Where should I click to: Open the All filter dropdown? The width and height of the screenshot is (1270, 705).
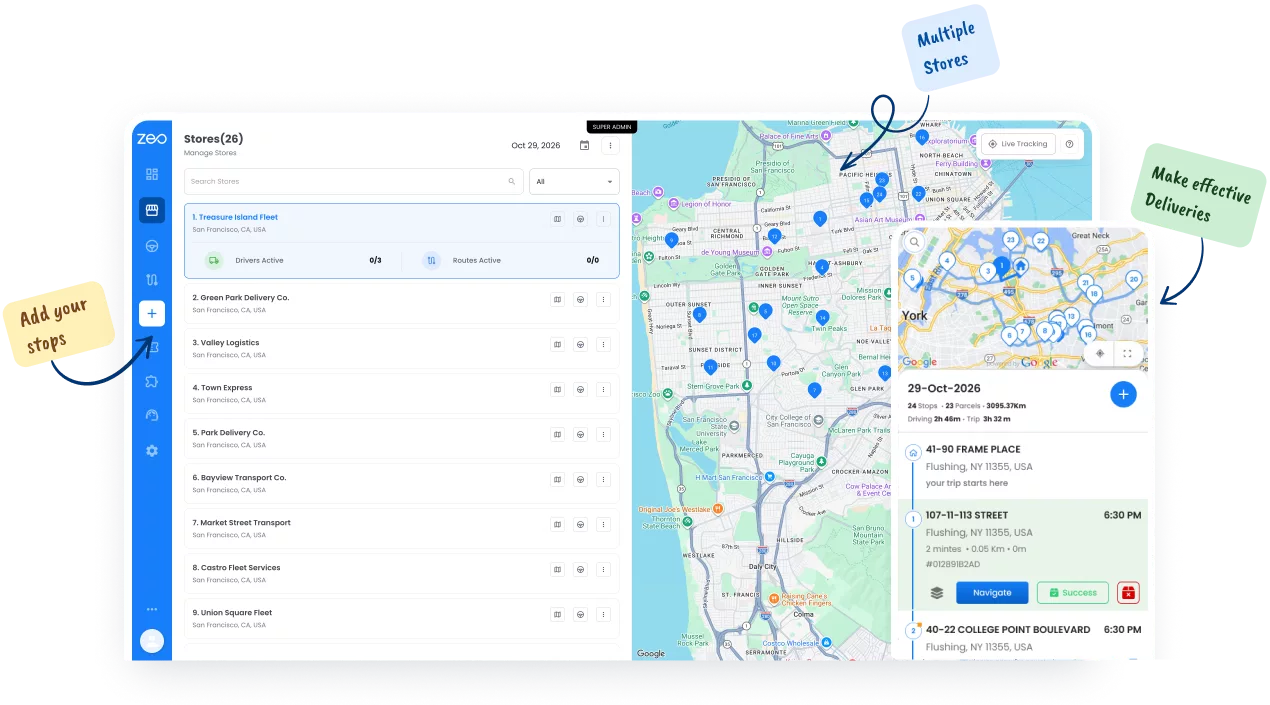click(x=575, y=182)
